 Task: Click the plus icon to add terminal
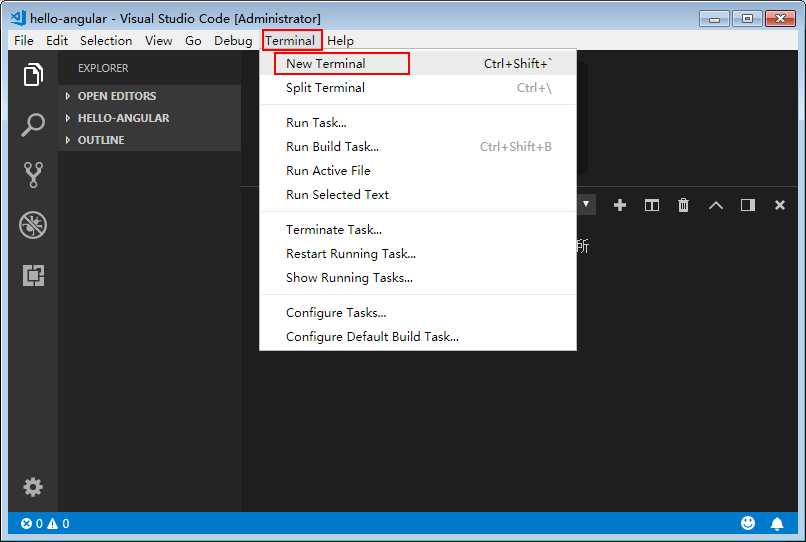coord(620,205)
